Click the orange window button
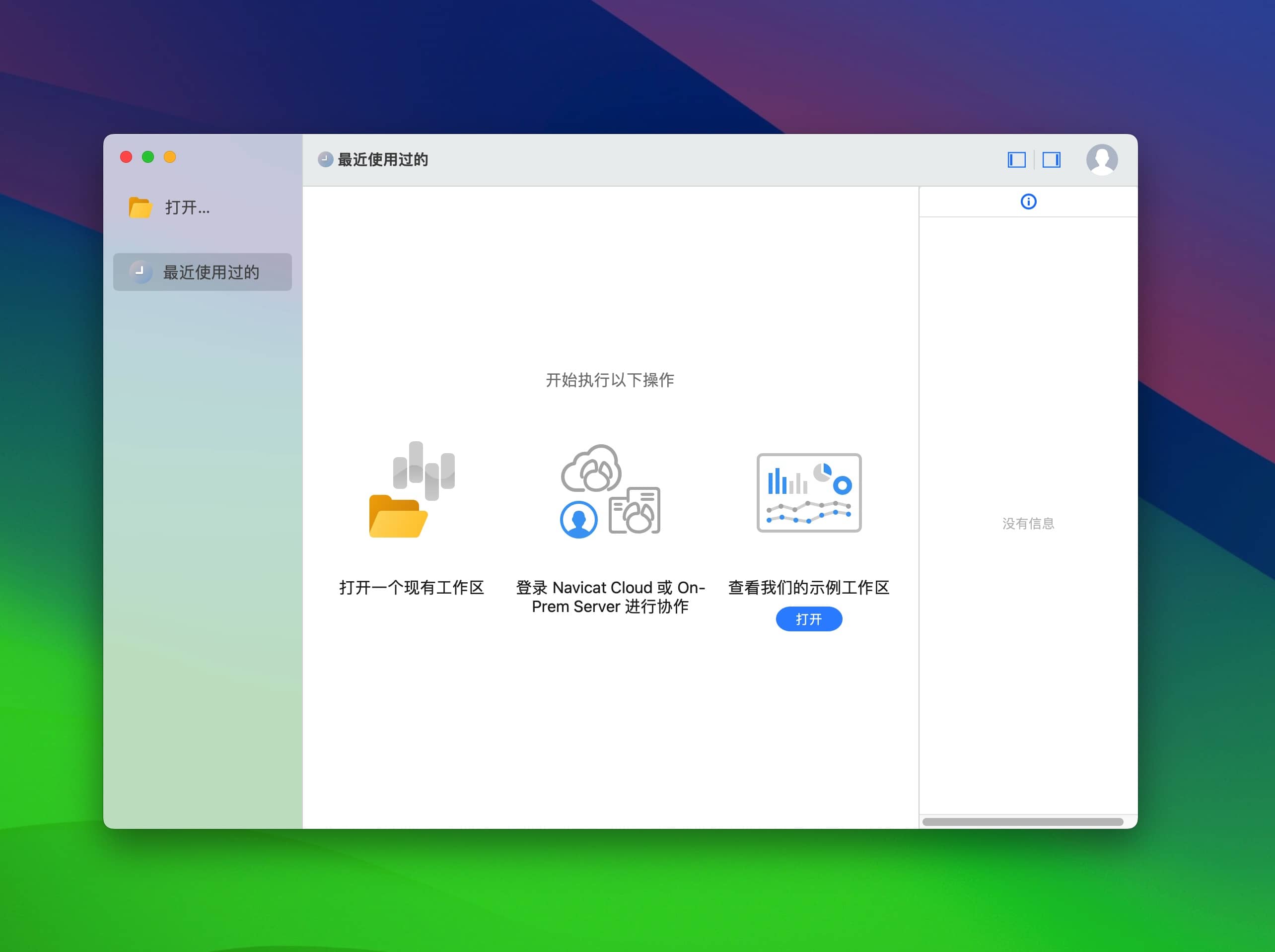The width and height of the screenshot is (1275, 952). point(170,157)
